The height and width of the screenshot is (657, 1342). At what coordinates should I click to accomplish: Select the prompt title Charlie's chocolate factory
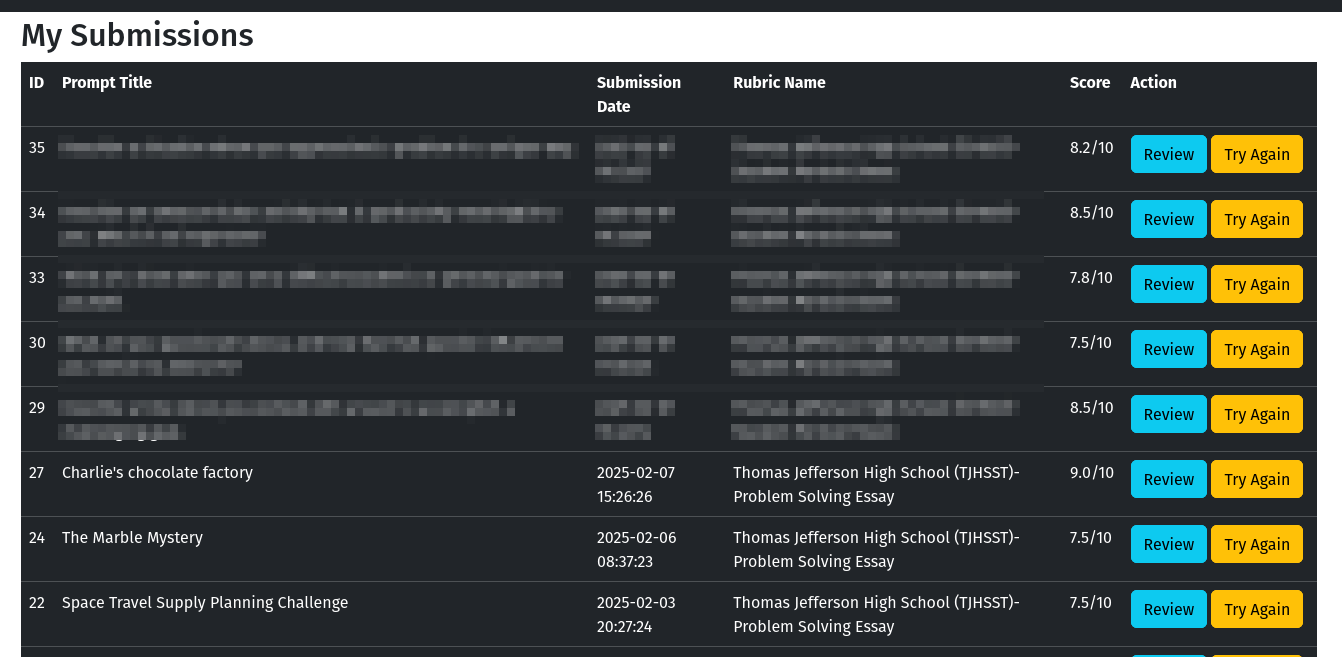[157, 472]
